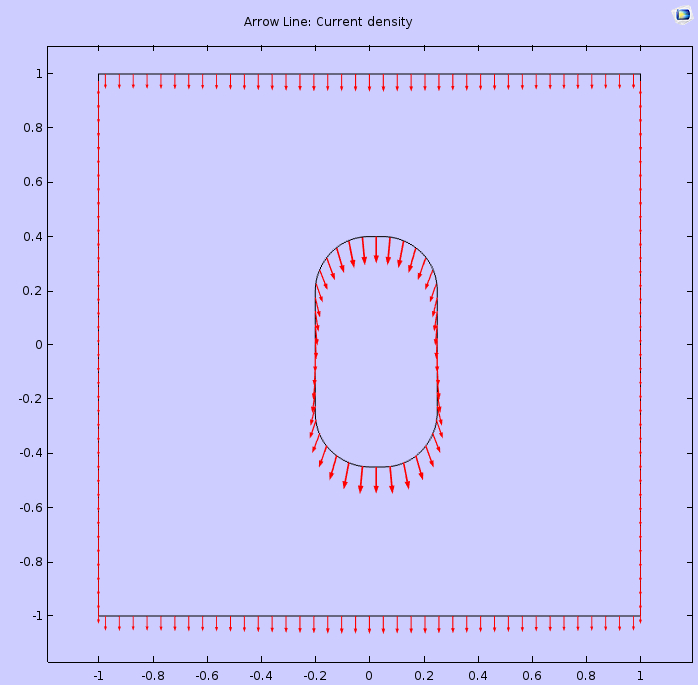The width and height of the screenshot is (698, 685).
Task: Click the COMSOL logo icon in the corner
Action: point(682,14)
